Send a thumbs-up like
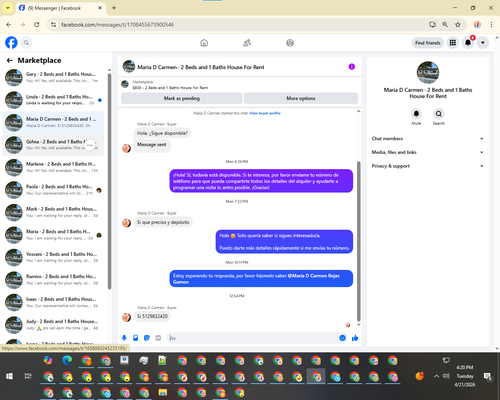 tap(355, 338)
